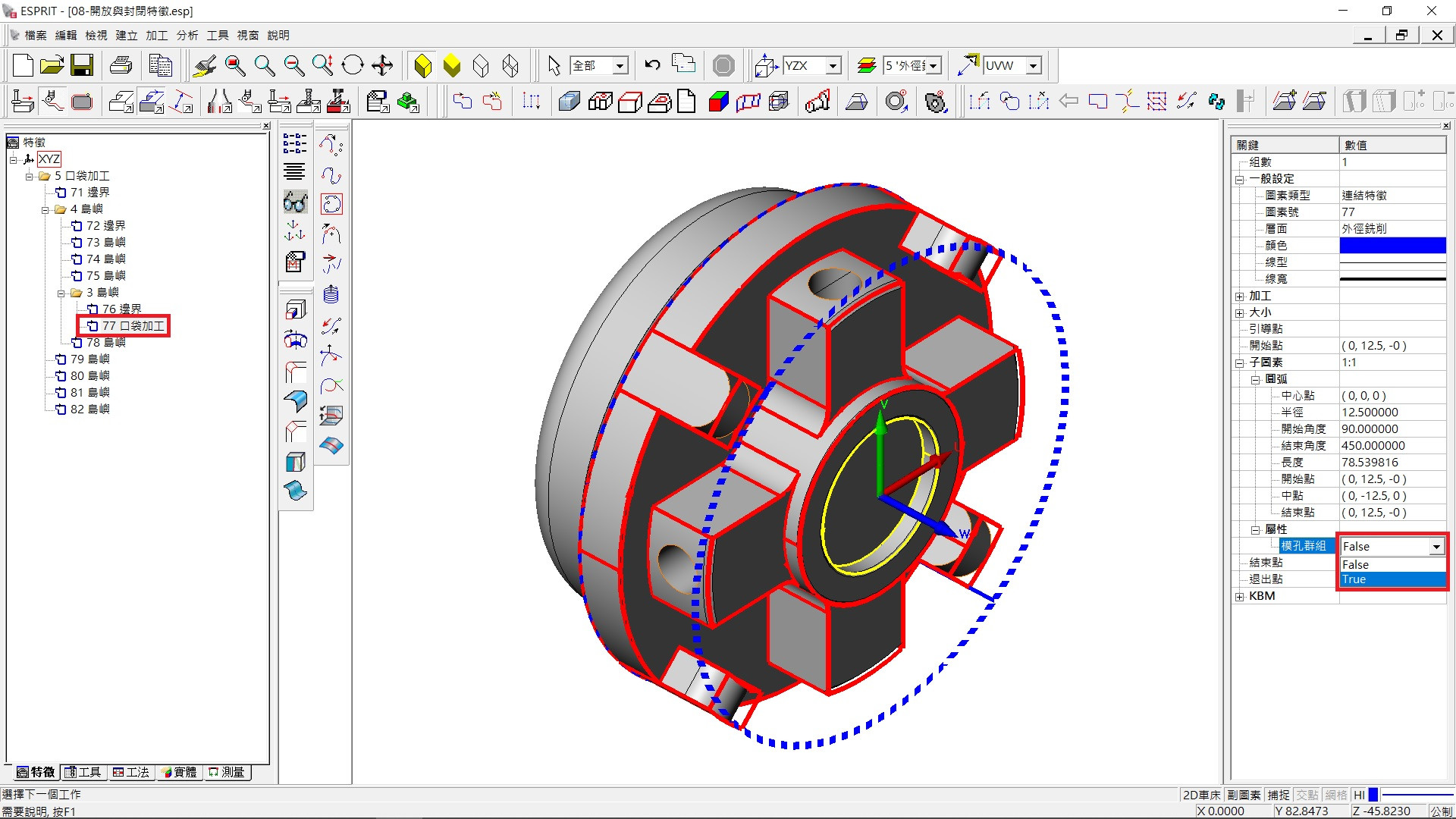The width and height of the screenshot is (1456, 819).
Task: Click the Zoom Out magnifier icon
Action: click(293, 66)
